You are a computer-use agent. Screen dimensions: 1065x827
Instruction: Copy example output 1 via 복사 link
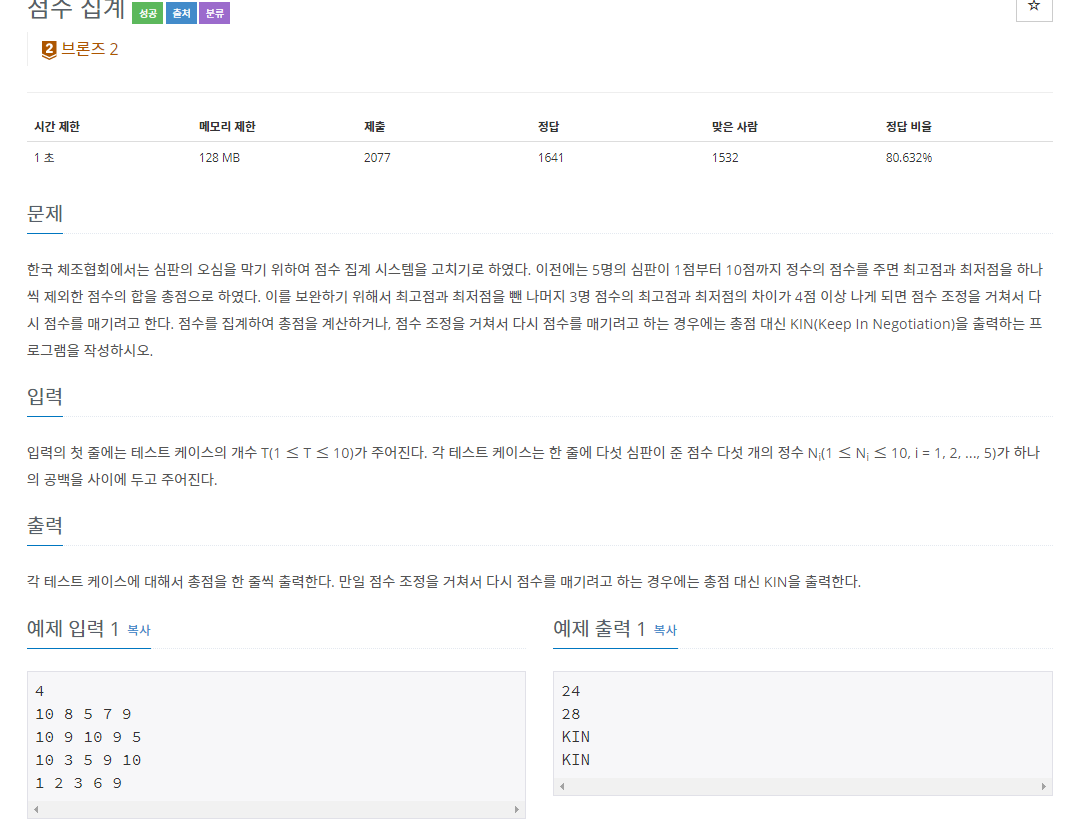tap(665, 630)
